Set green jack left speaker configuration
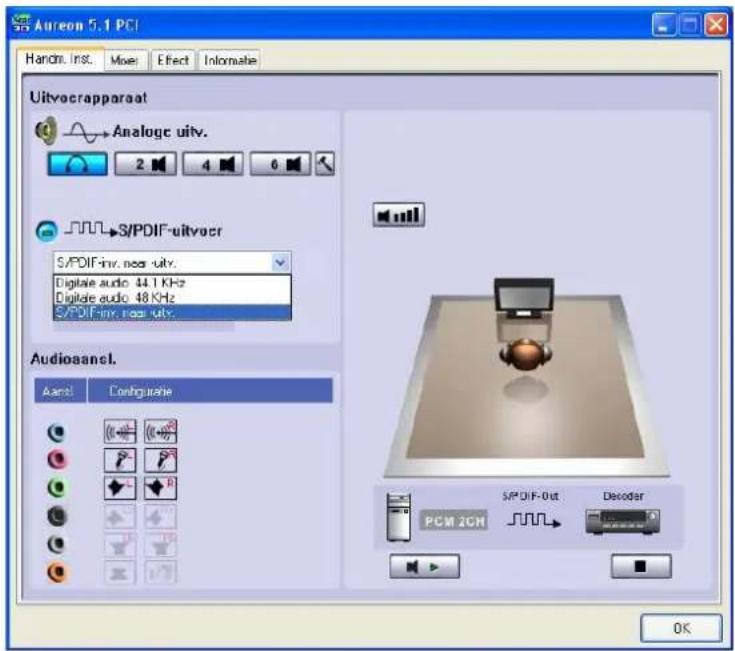The width and height of the screenshot is (735, 651). click(x=120, y=488)
